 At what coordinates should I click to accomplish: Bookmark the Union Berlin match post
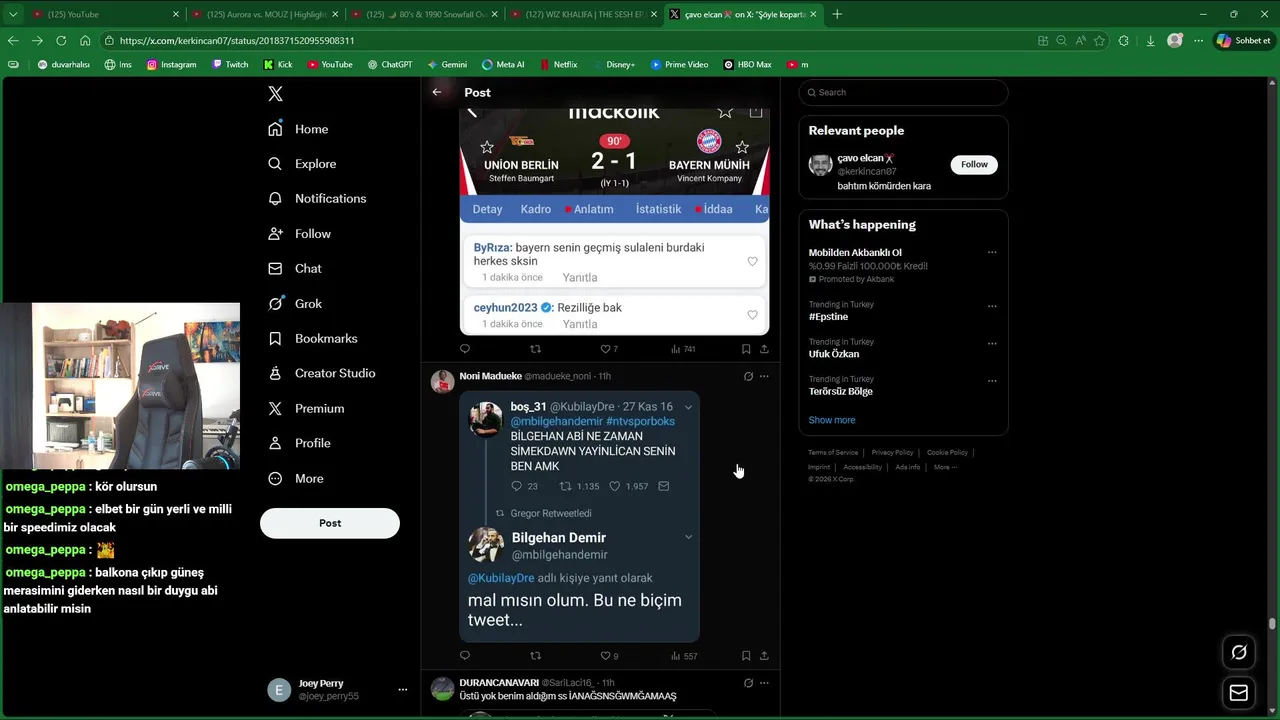(x=746, y=349)
